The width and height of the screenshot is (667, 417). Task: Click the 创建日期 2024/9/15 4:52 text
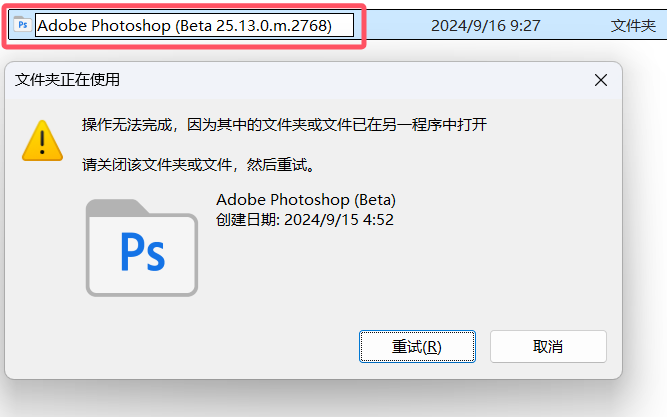305,220
